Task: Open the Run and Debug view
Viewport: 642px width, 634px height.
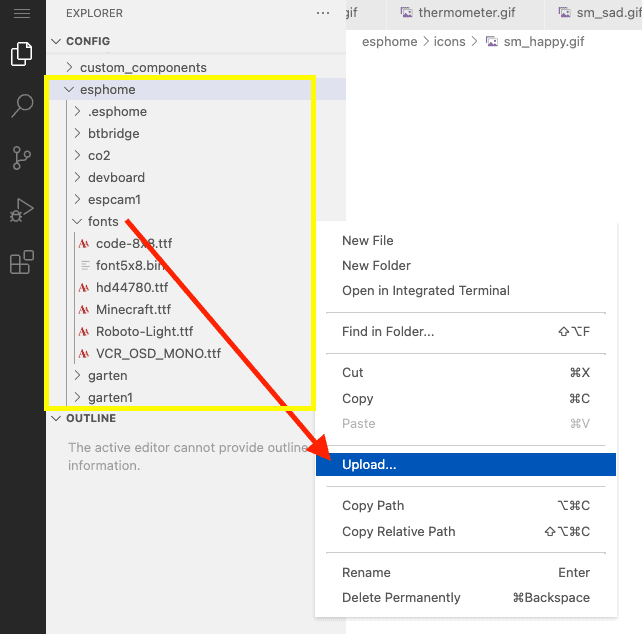Action: [21, 211]
